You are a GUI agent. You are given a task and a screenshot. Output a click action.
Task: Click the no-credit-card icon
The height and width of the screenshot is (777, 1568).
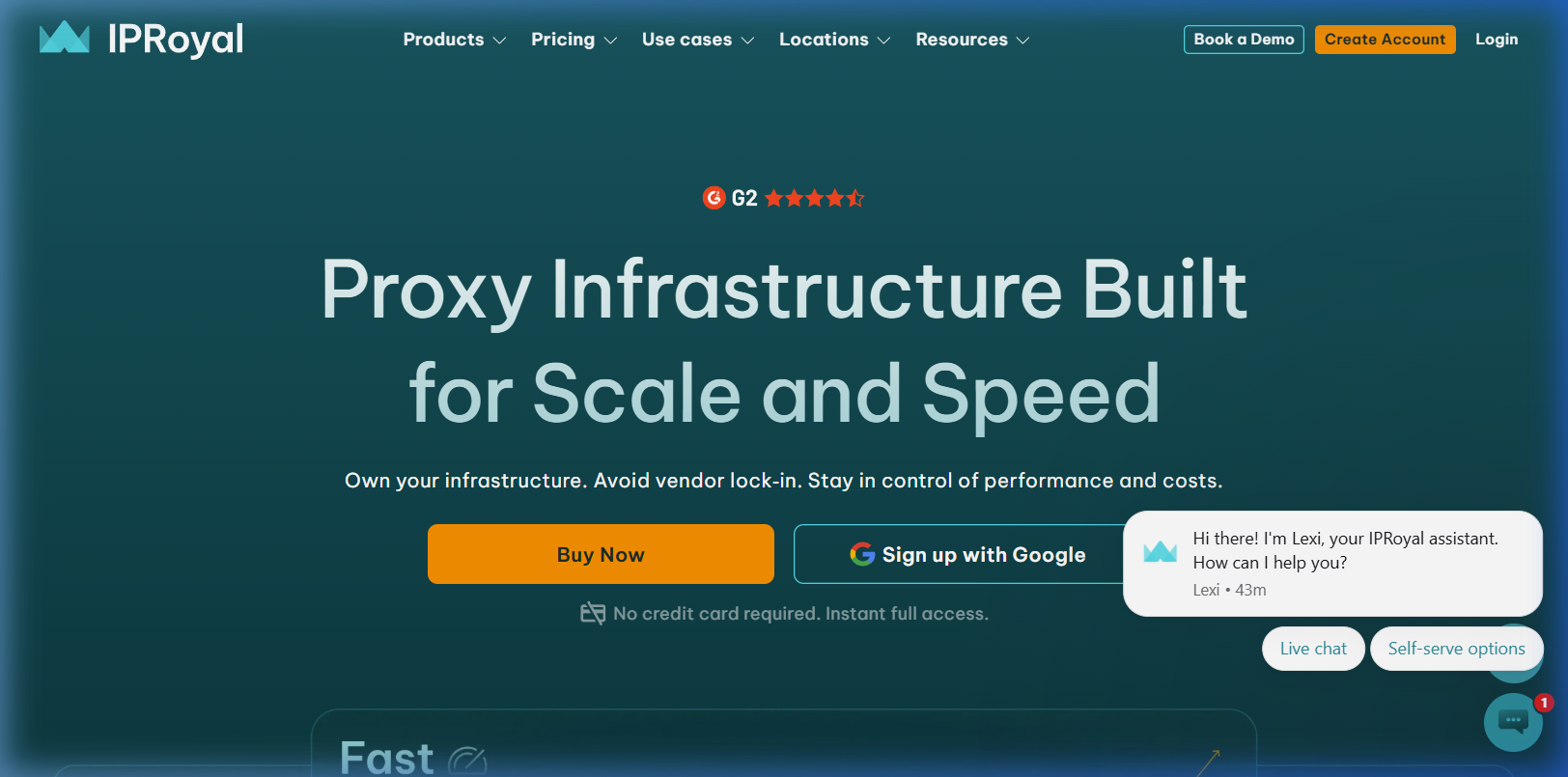tap(593, 613)
